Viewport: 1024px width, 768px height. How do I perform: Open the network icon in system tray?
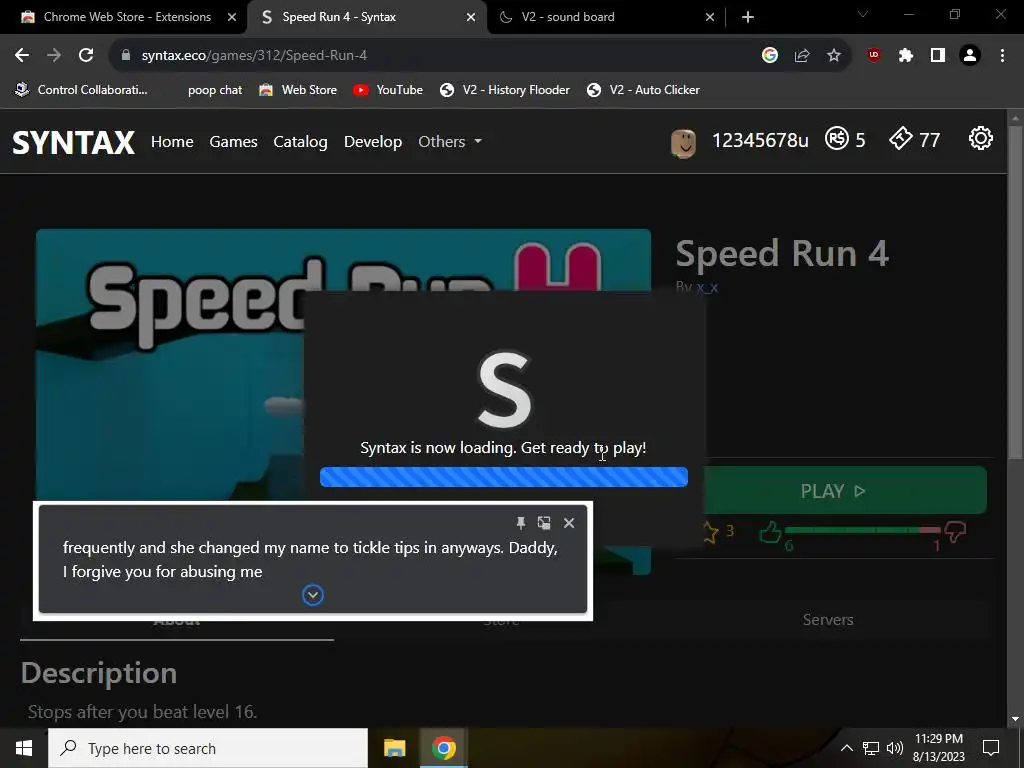coord(871,748)
